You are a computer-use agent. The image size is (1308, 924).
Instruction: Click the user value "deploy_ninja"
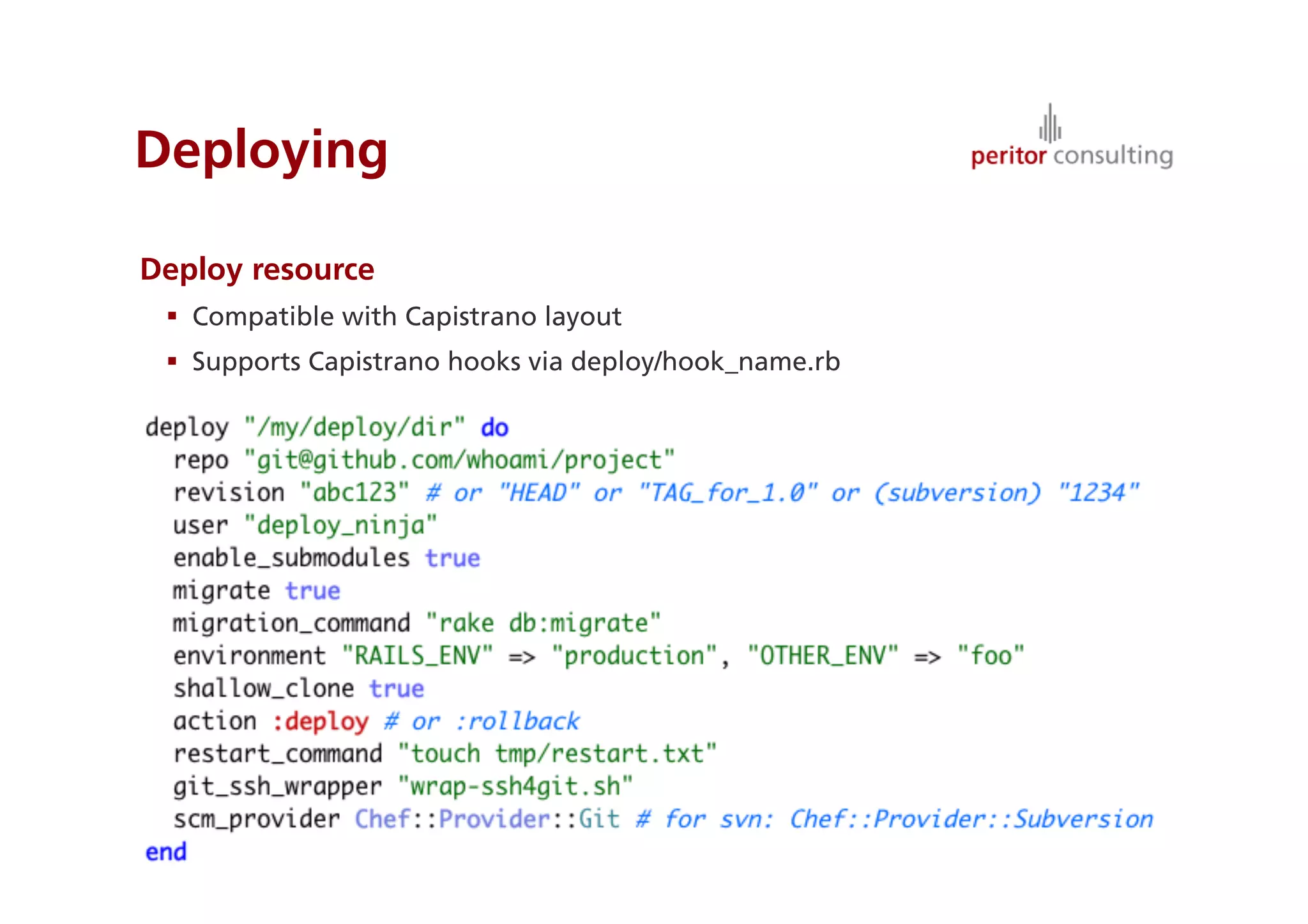tap(341, 526)
